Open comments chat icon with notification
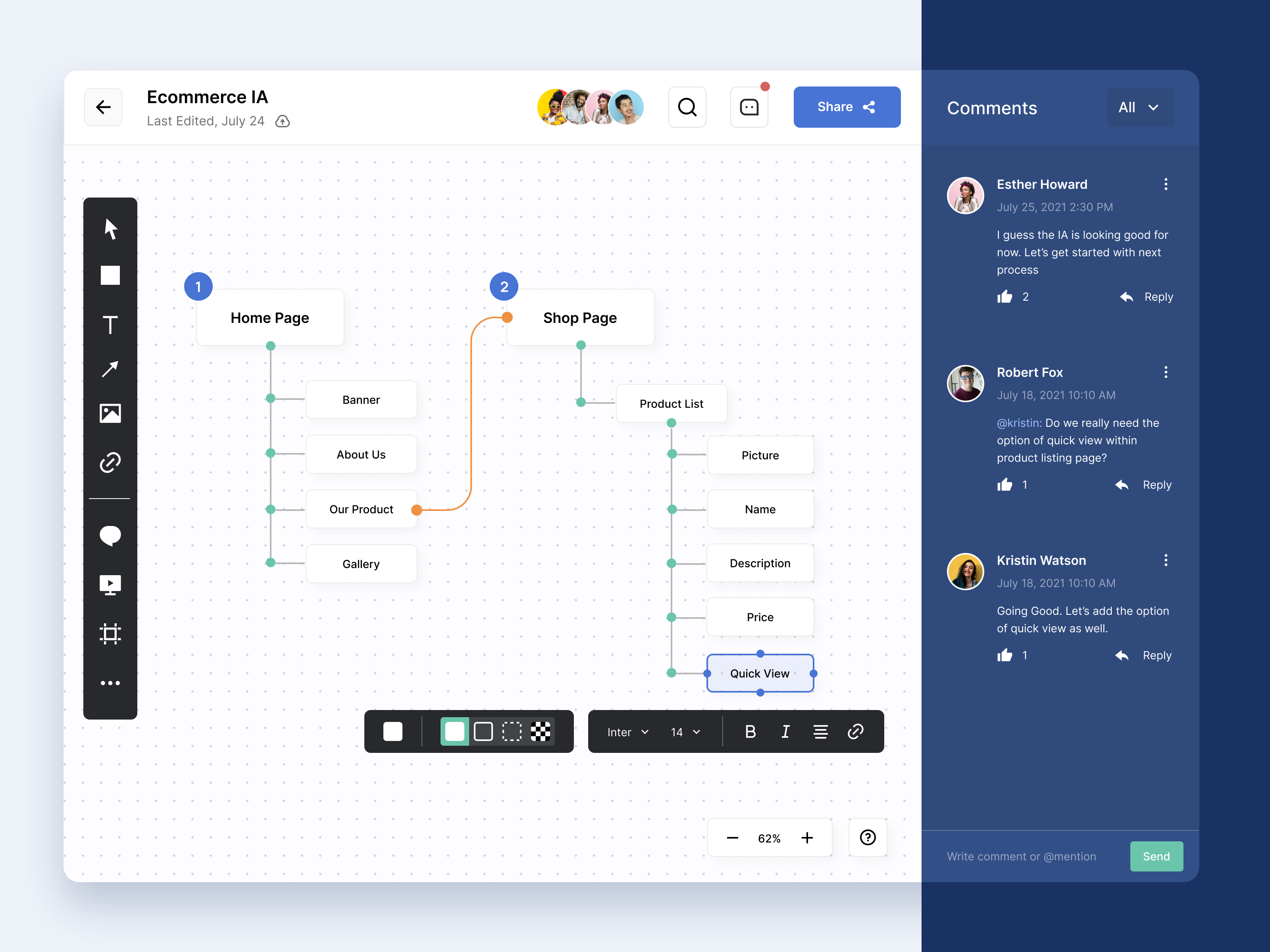The image size is (1270, 952). (x=749, y=107)
